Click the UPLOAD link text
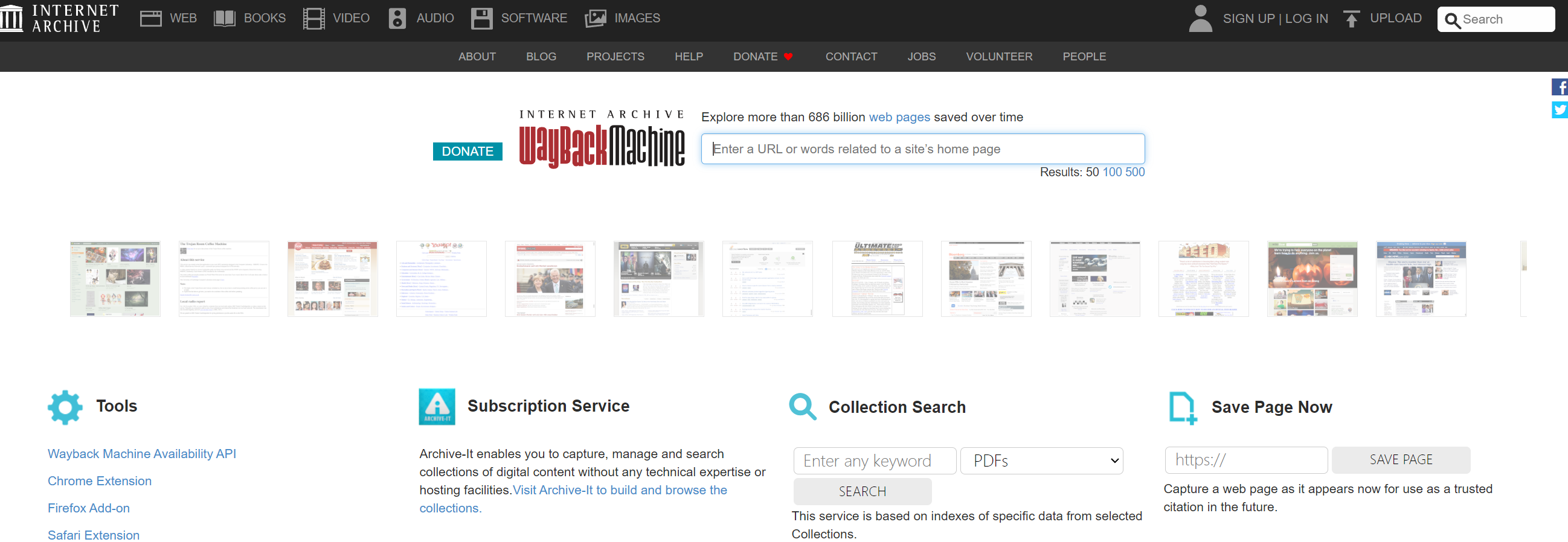This screenshot has height=542, width=1568. tap(1395, 18)
